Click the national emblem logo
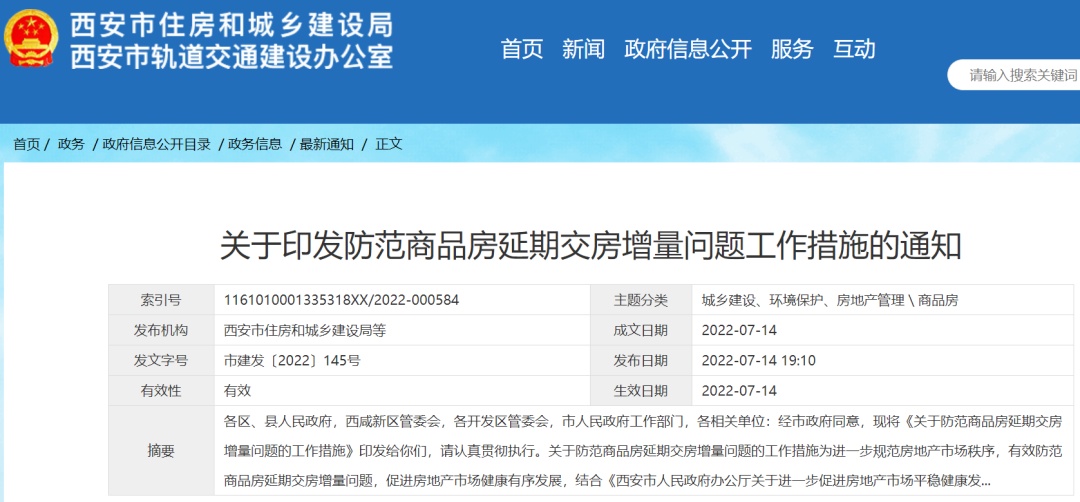 tap(32, 40)
